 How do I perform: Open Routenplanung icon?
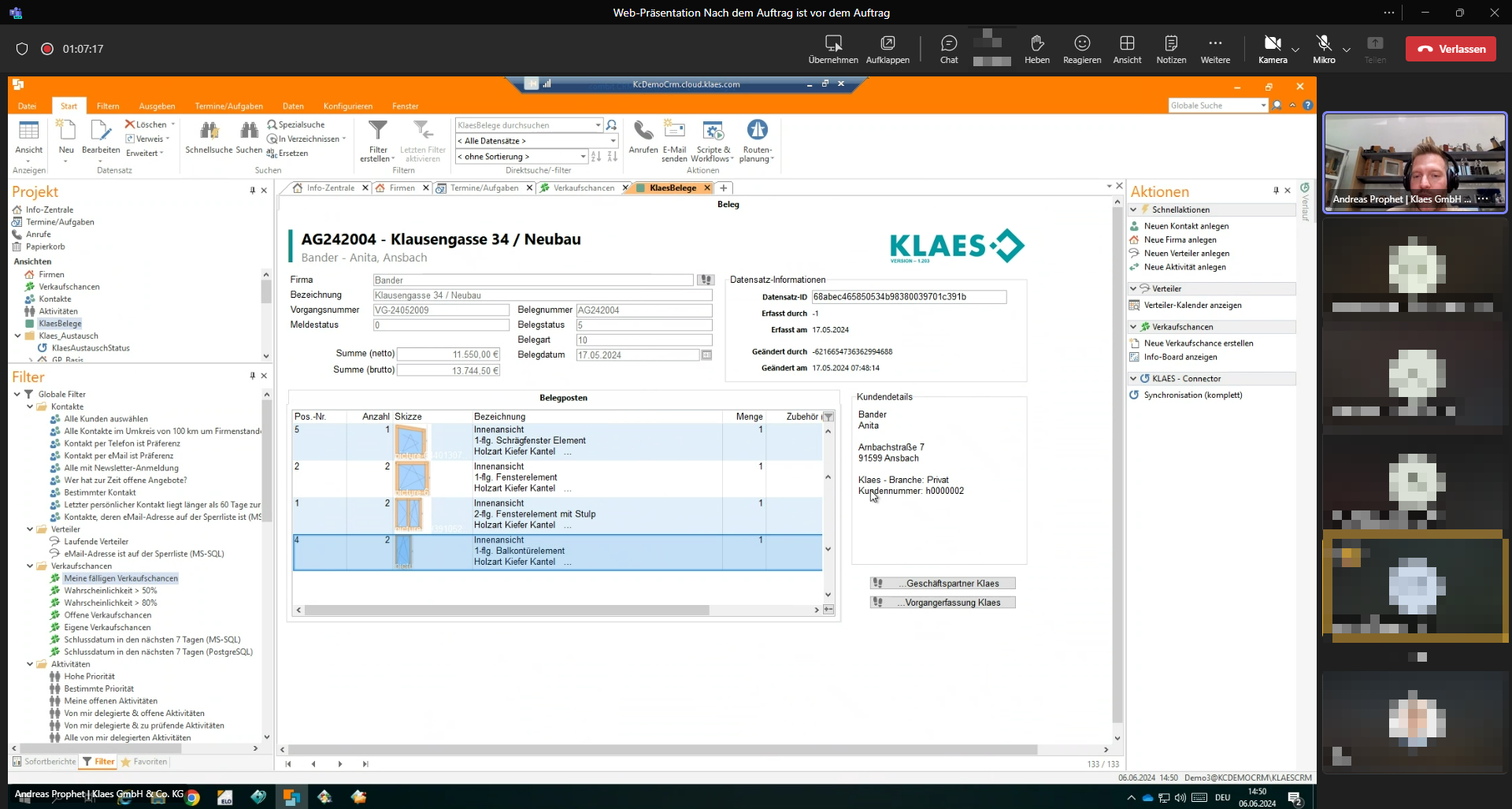[x=757, y=140]
